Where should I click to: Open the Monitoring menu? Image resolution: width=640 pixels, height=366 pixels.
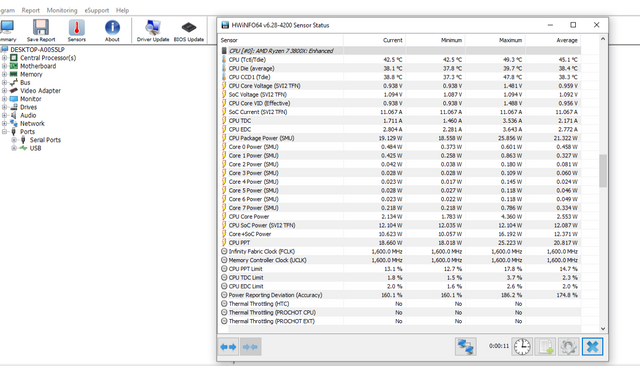(x=62, y=10)
